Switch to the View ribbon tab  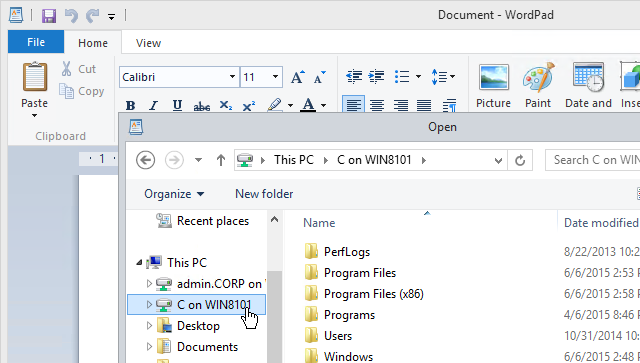point(148,43)
